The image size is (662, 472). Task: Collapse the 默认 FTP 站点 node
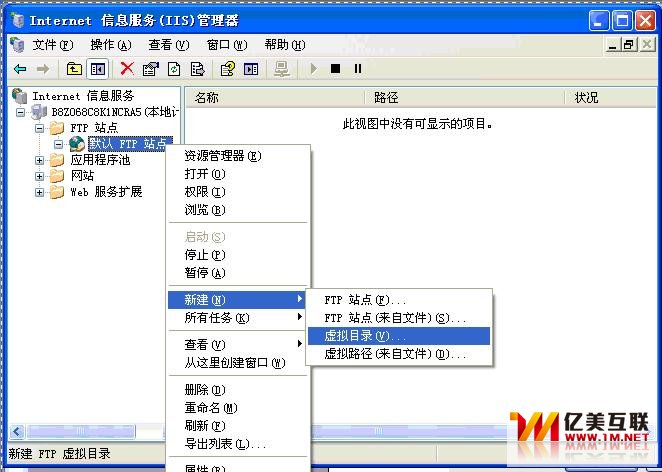tap(59, 144)
